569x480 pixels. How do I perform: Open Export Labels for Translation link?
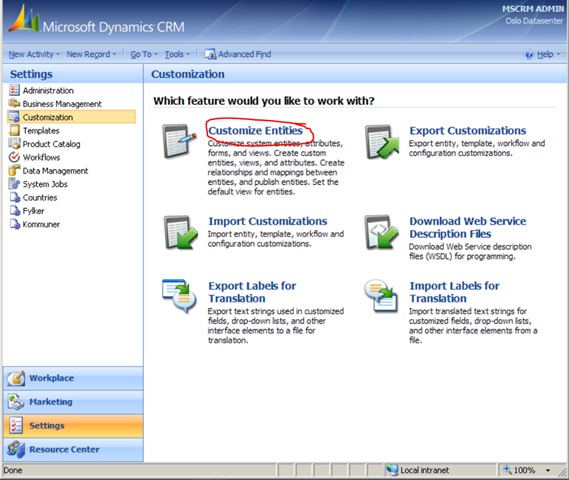[x=252, y=292]
